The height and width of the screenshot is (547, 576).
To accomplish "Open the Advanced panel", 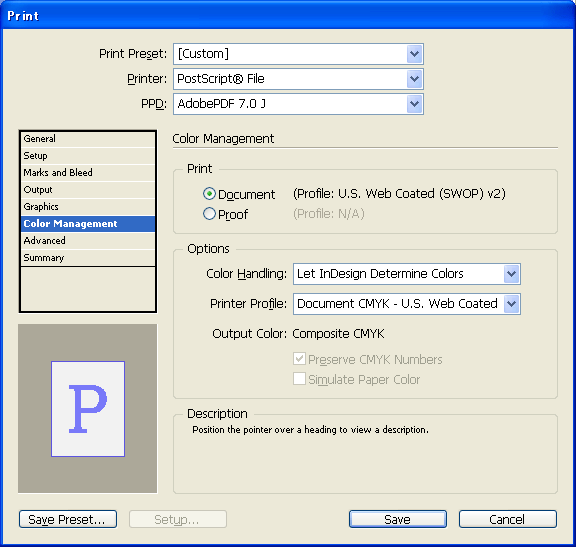I will coord(88,240).
